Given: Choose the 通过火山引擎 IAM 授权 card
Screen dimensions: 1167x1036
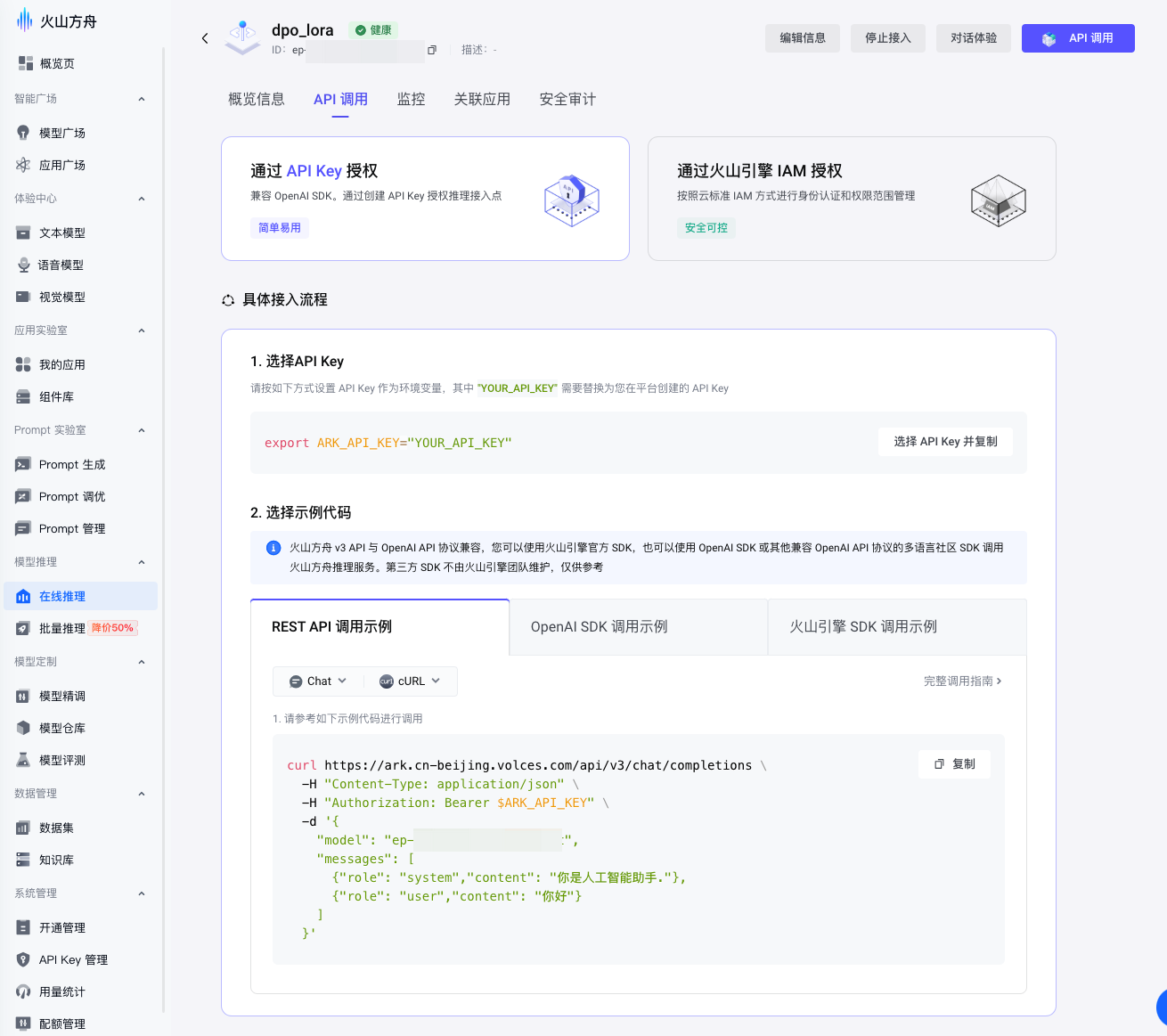Looking at the screenshot, I should click(852, 199).
